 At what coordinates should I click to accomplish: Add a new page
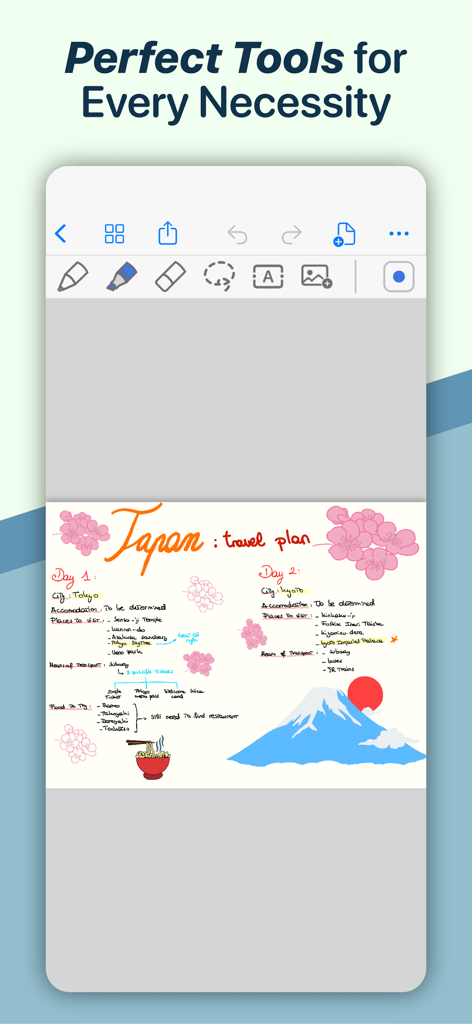click(x=344, y=234)
